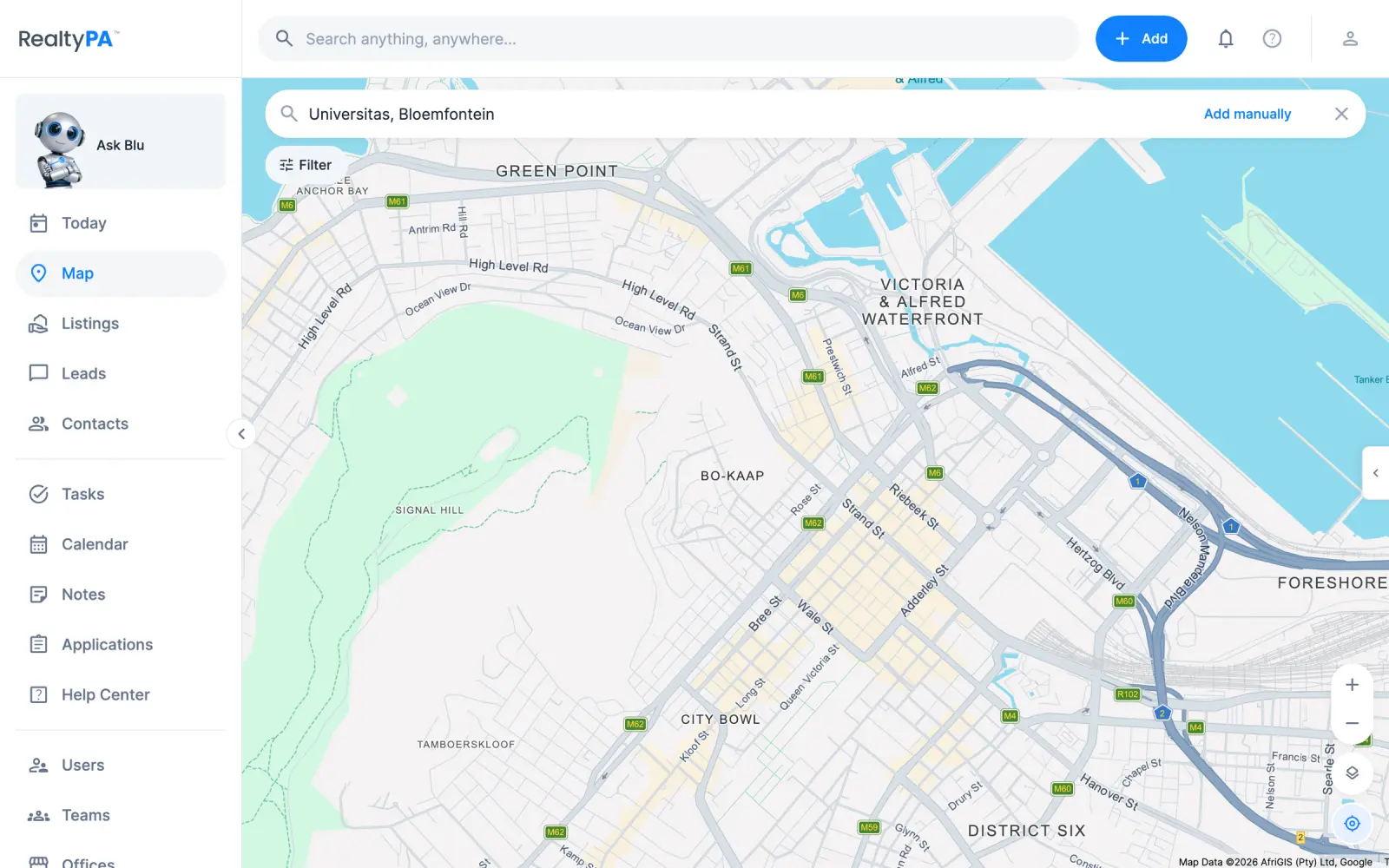Open Ask Blu assistant
1389x868 pixels.
click(121, 141)
